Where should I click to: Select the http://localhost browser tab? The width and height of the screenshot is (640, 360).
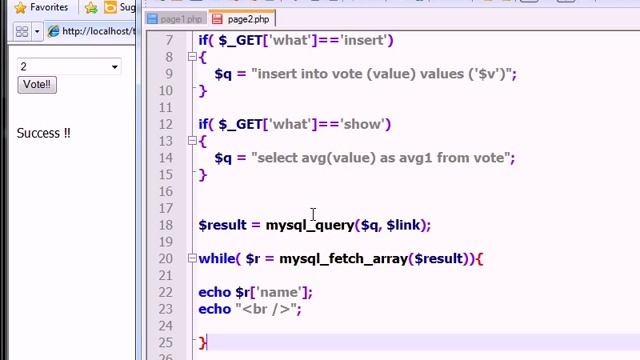[91, 31]
